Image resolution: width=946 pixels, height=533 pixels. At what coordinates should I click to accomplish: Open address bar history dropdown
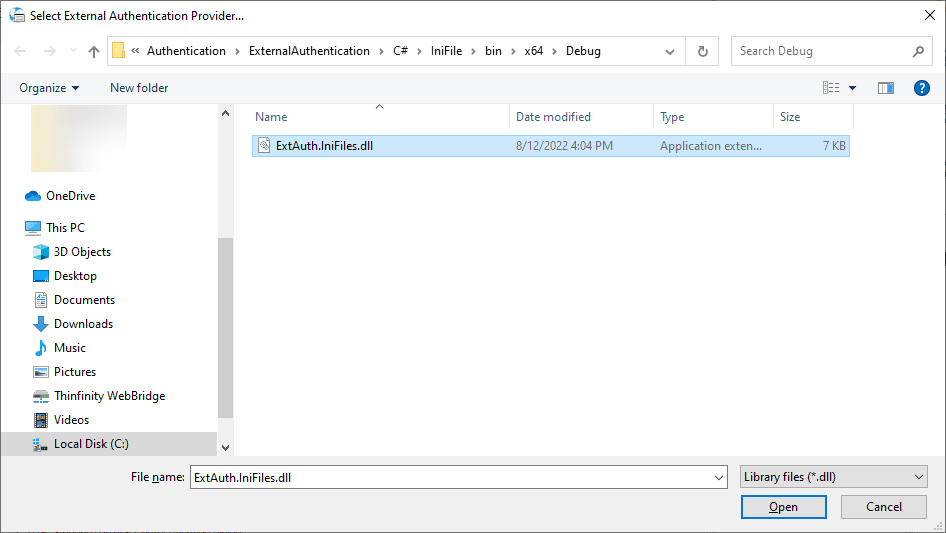(670, 51)
